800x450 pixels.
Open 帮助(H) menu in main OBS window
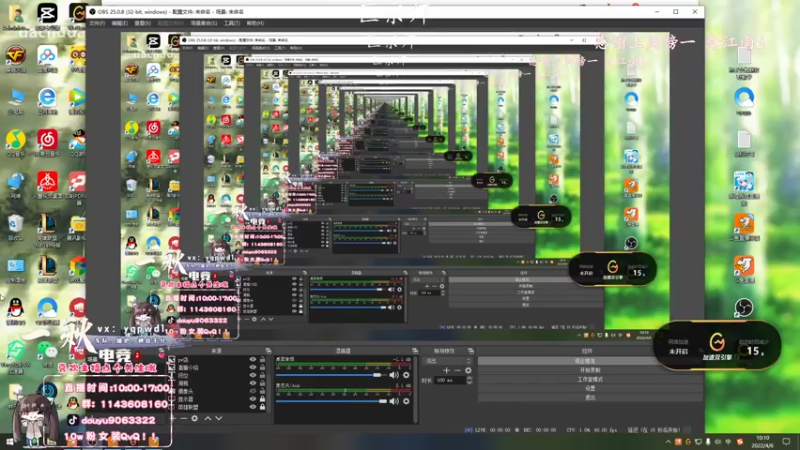[x=255, y=23]
